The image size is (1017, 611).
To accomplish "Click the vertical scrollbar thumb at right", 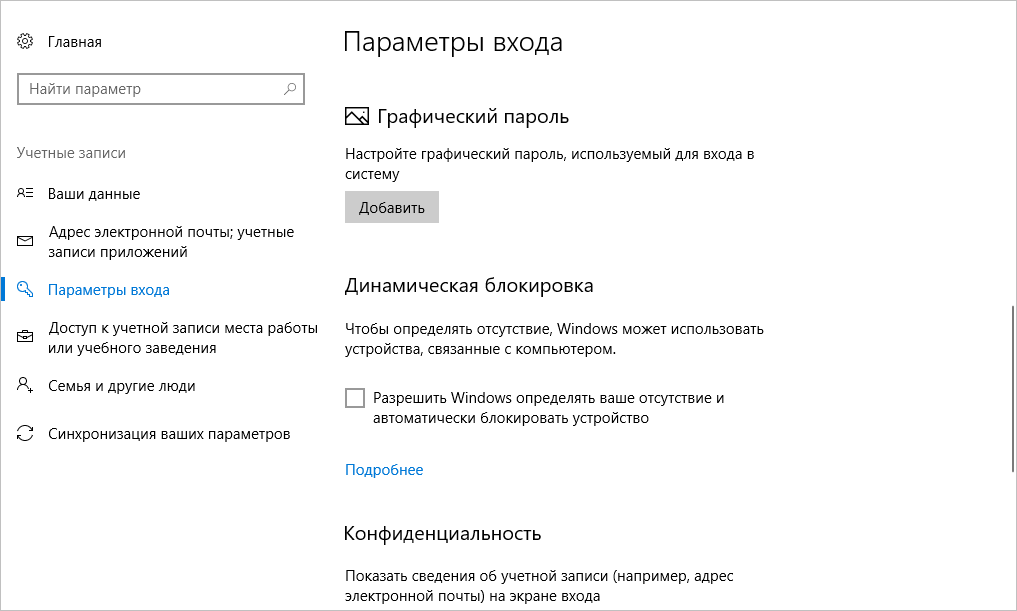I will tap(1012, 388).
